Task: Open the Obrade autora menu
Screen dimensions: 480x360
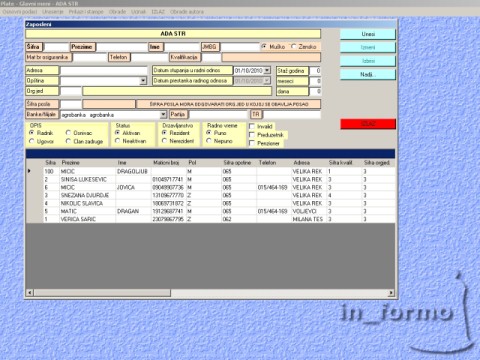Action: coord(187,12)
